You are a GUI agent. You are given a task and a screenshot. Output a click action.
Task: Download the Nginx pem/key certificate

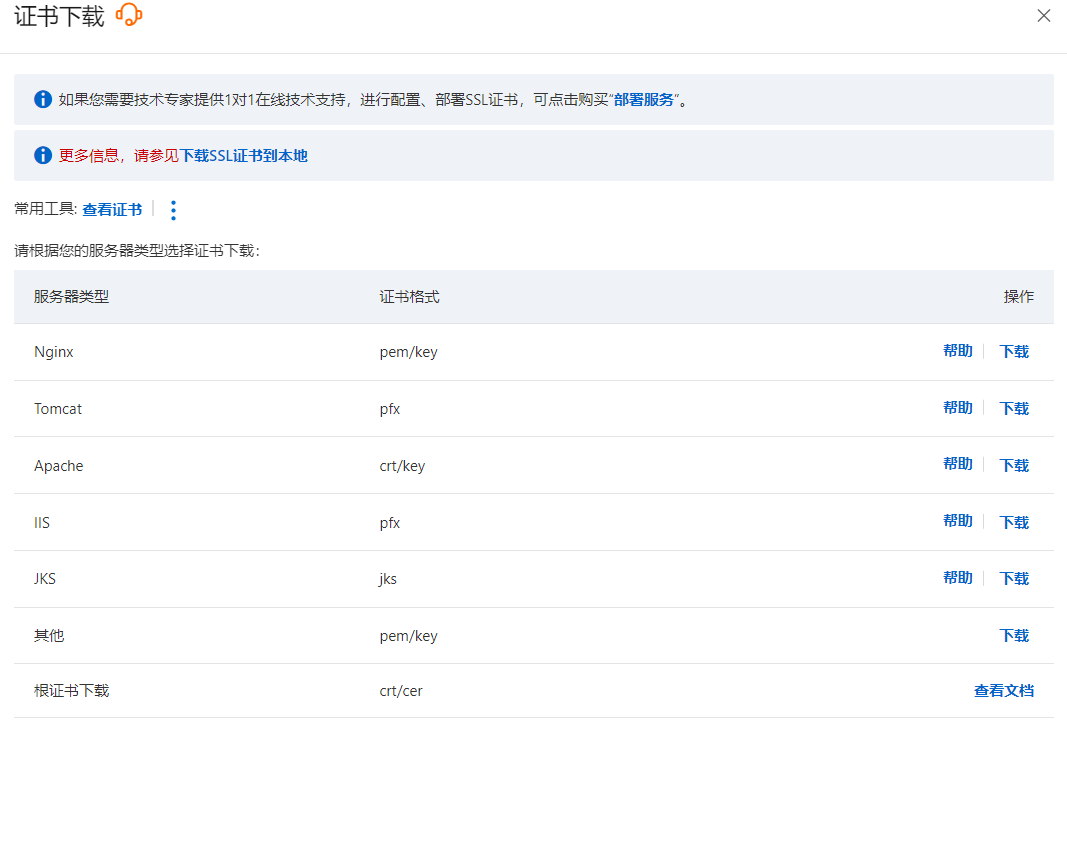(x=1014, y=352)
